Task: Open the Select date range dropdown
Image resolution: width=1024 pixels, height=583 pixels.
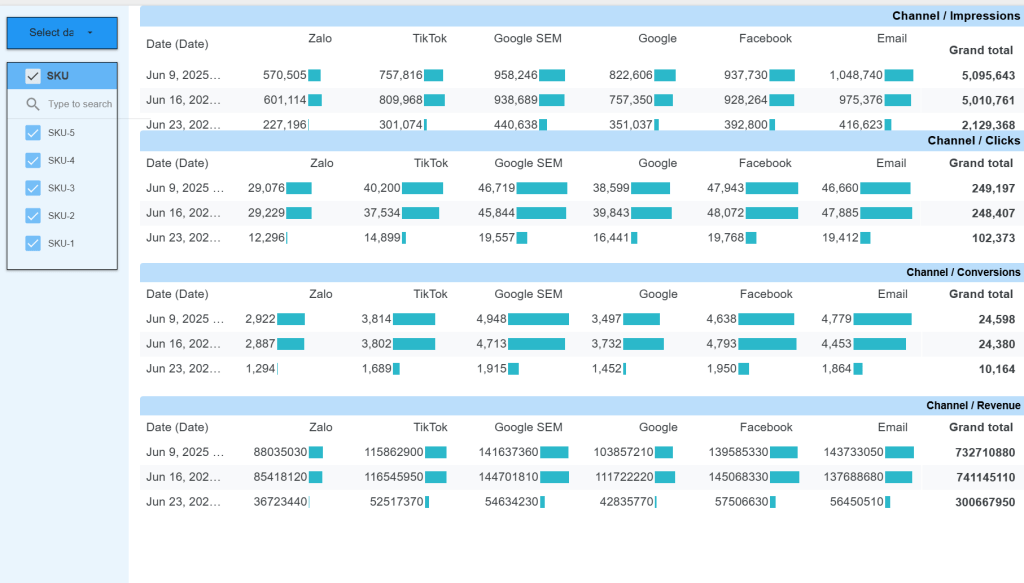Action: 62,33
